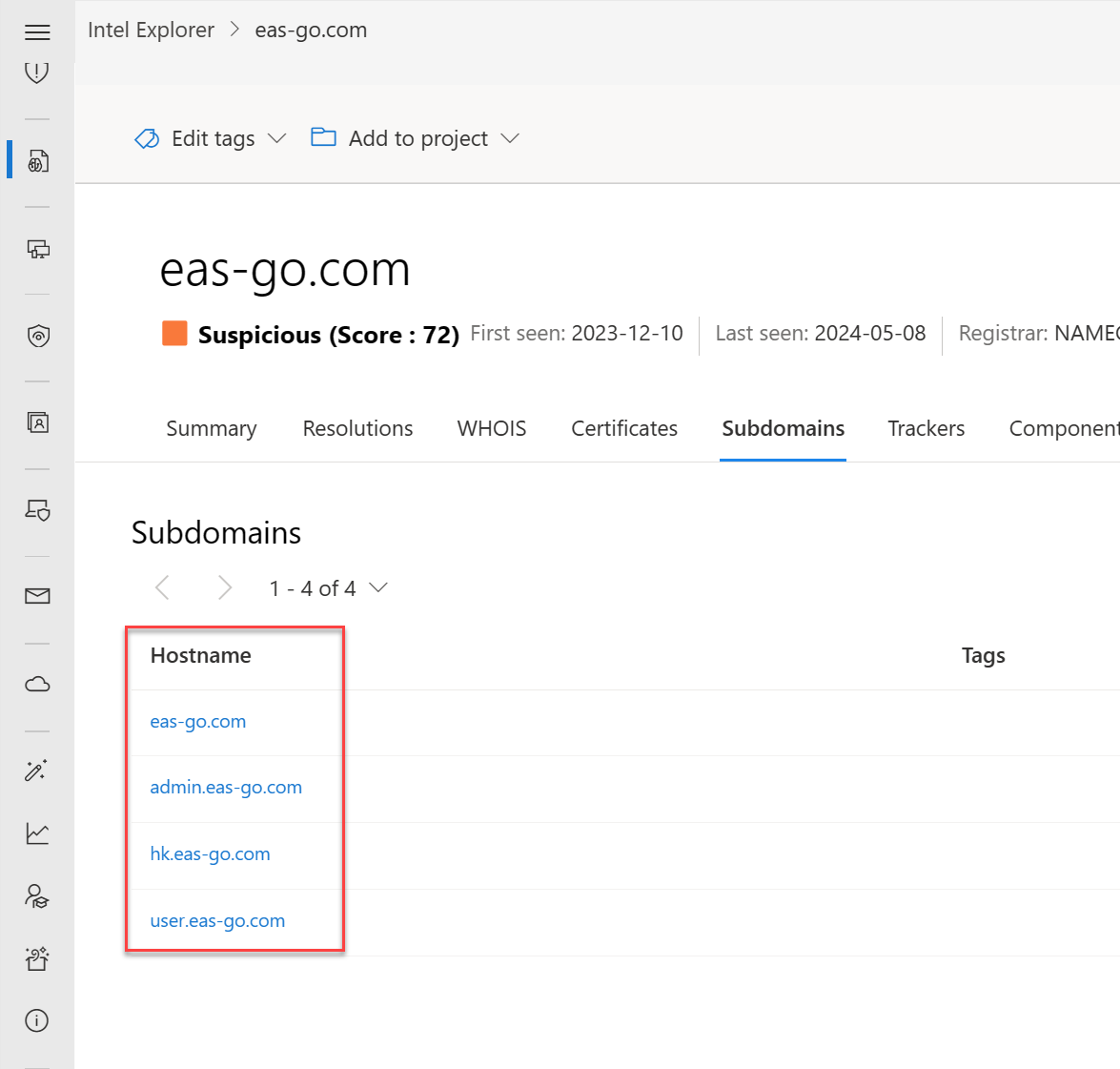Switch to the Certificates tab
The width and height of the screenshot is (1120, 1069).
point(624,428)
